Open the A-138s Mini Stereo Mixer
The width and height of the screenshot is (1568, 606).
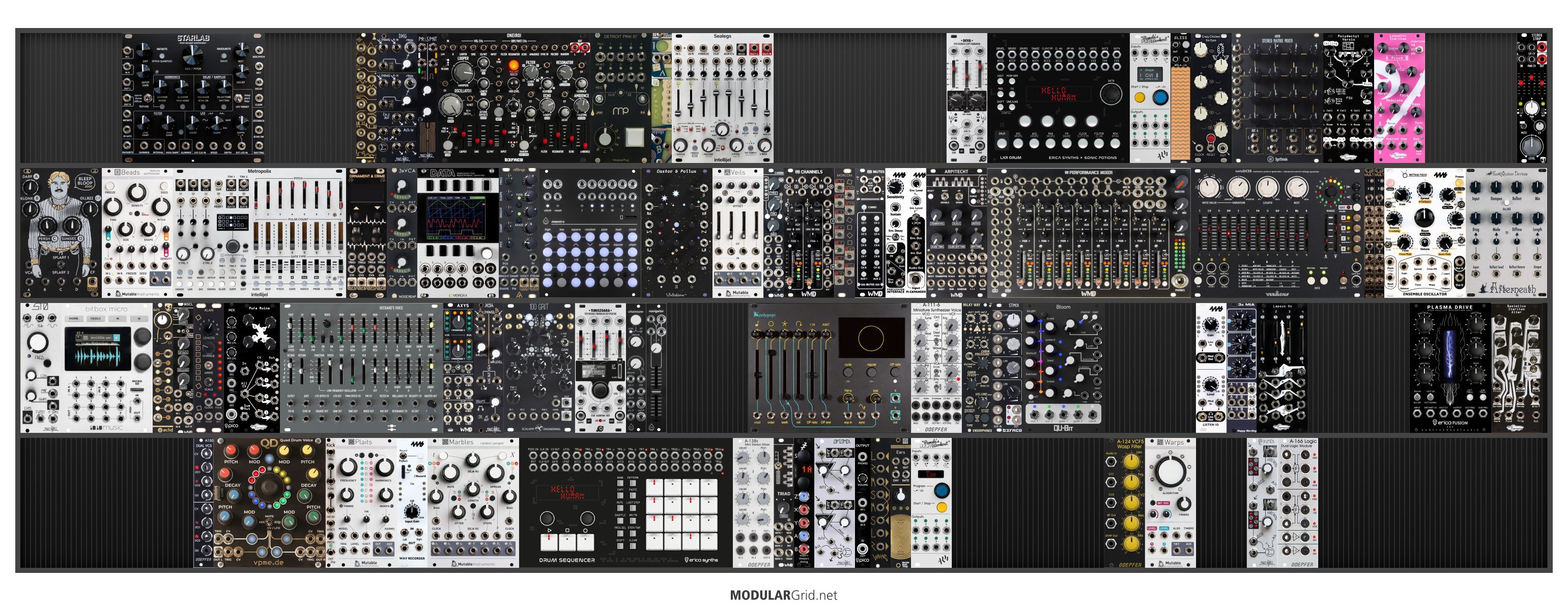(x=754, y=503)
